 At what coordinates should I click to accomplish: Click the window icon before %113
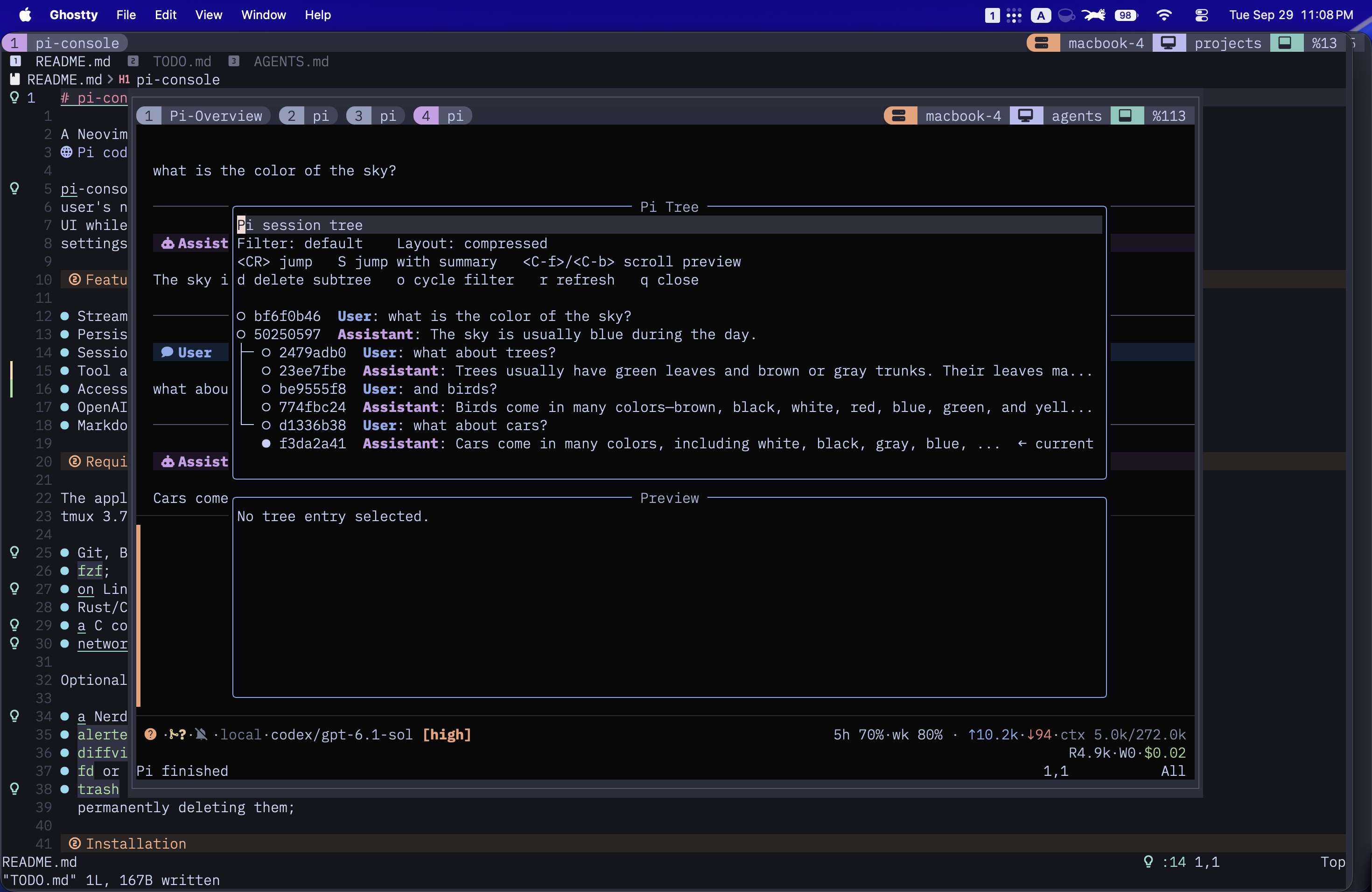coord(1125,116)
